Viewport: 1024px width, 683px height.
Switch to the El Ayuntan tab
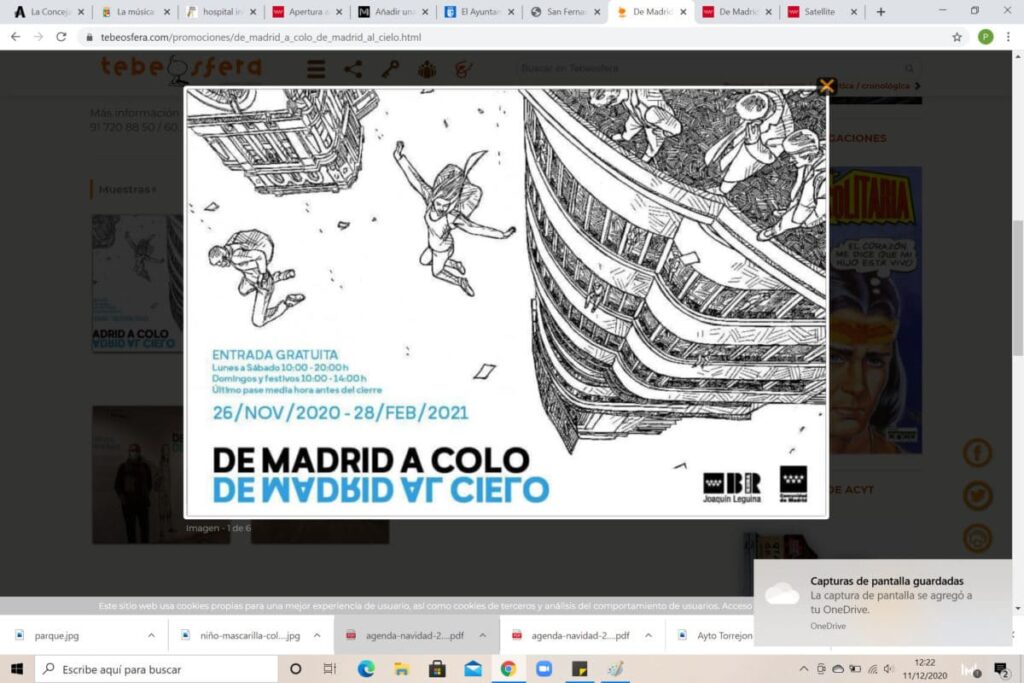pos(479,12)
